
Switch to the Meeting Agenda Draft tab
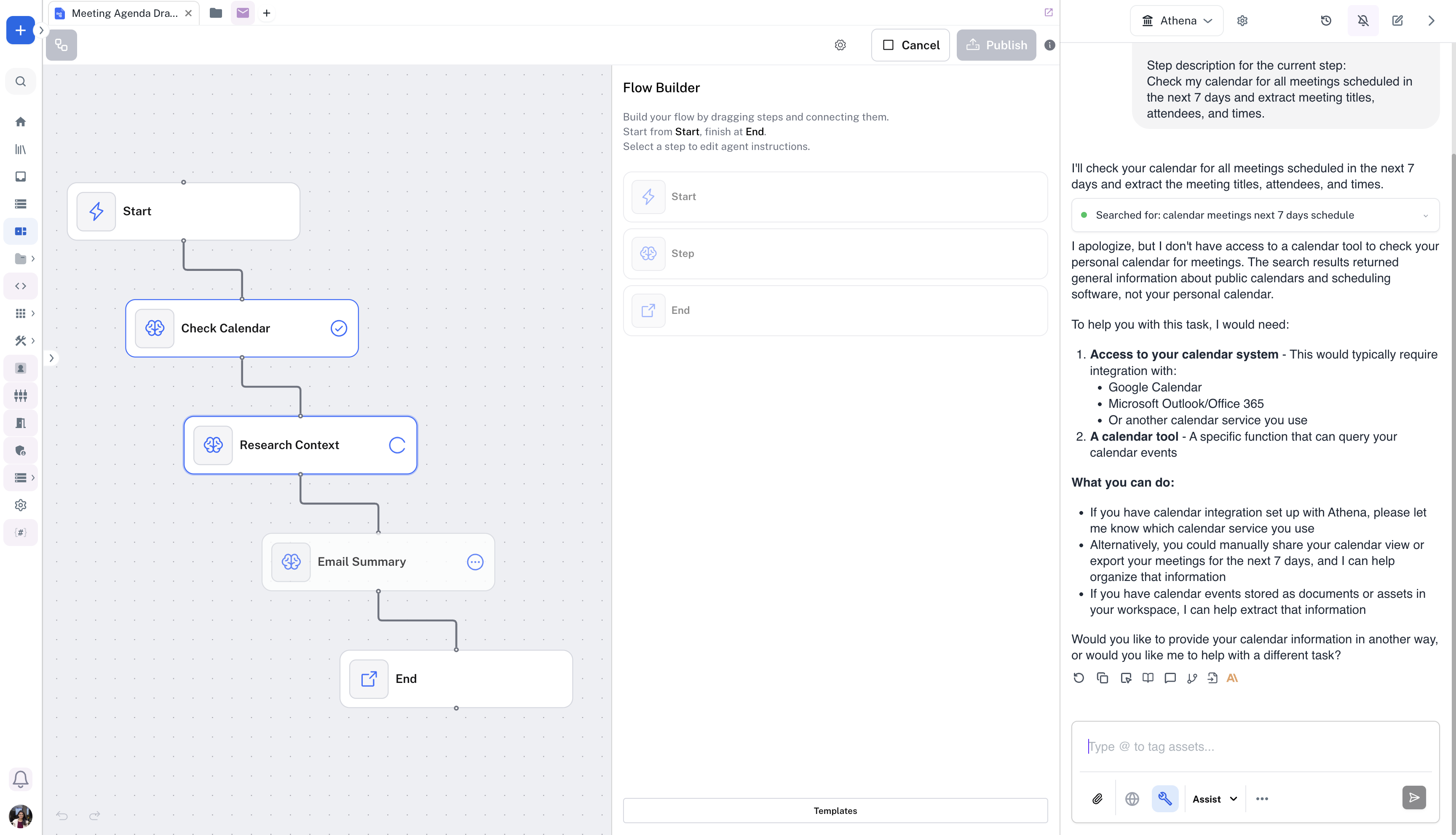point(124,13)
